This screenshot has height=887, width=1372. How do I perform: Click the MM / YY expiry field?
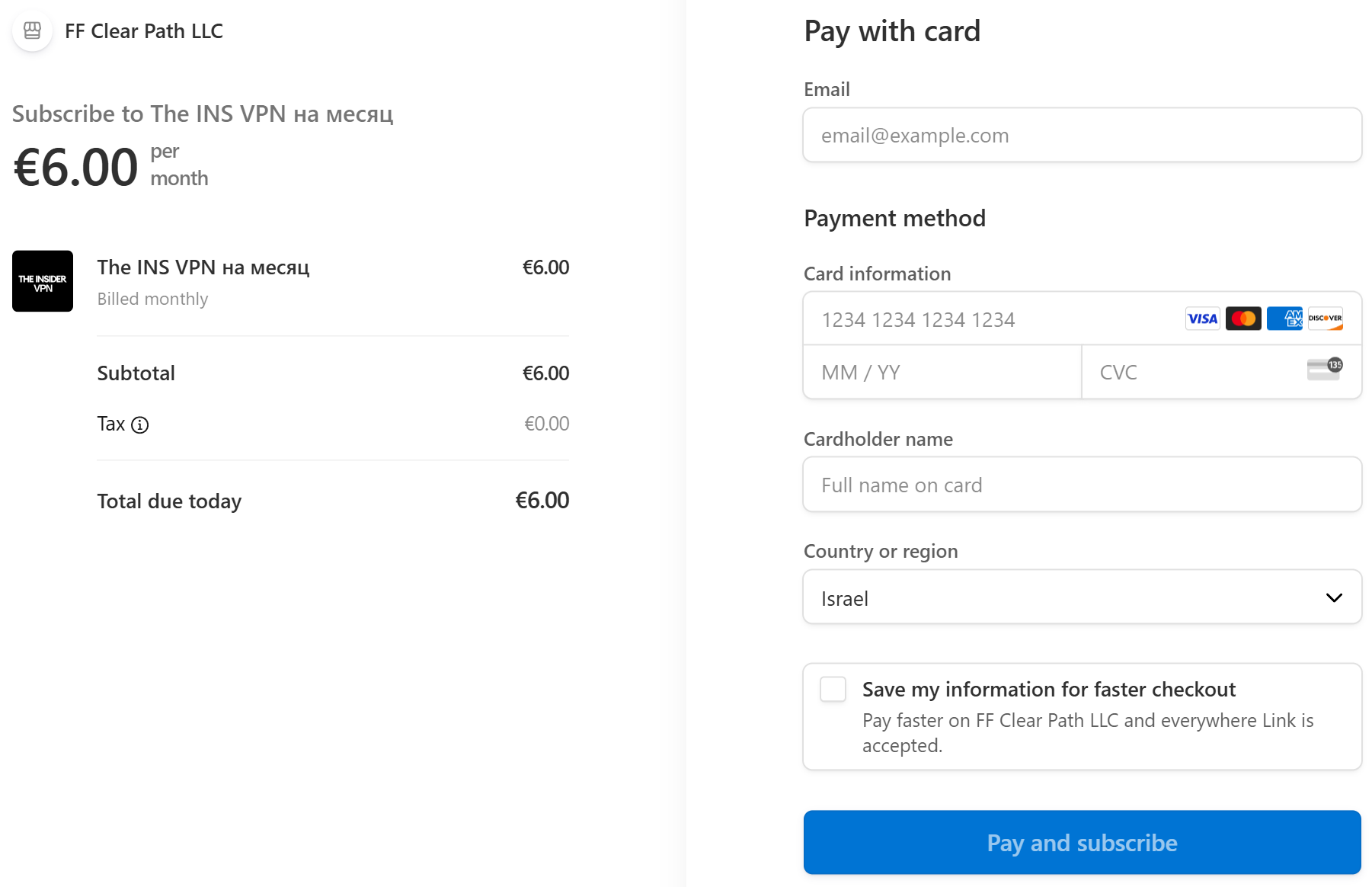(x=942, y=373)
